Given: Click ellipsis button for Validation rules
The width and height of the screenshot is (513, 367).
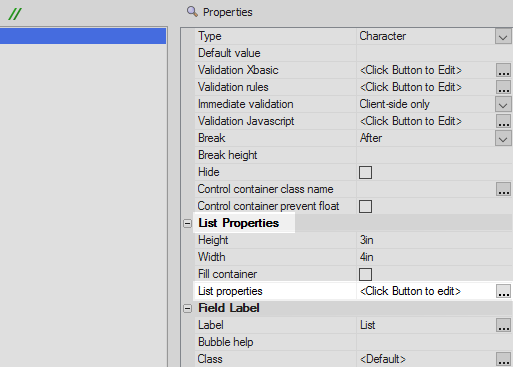Looking at the screenshot, I should (x=503, y=87).
